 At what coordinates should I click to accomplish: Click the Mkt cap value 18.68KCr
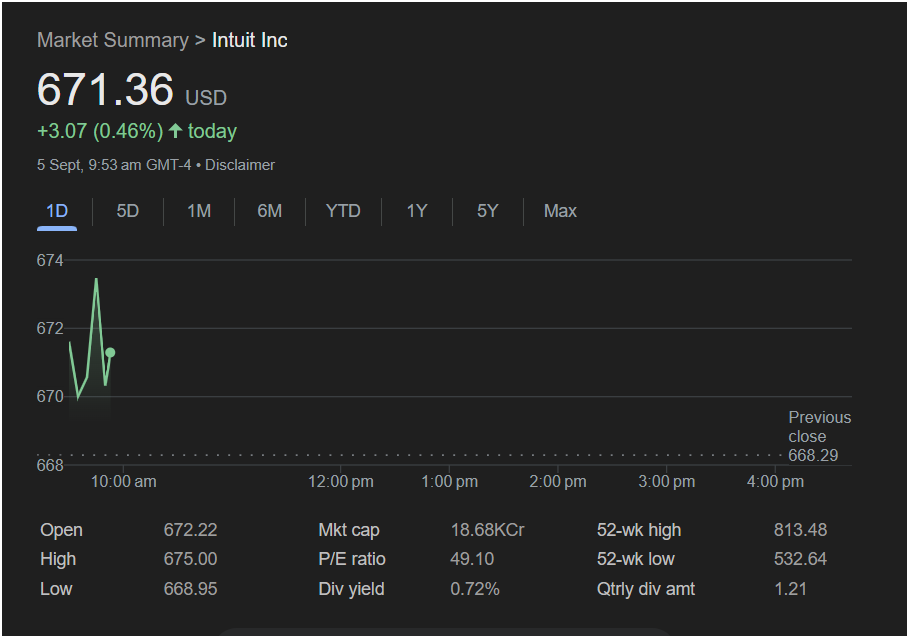(x=488, y=530)
